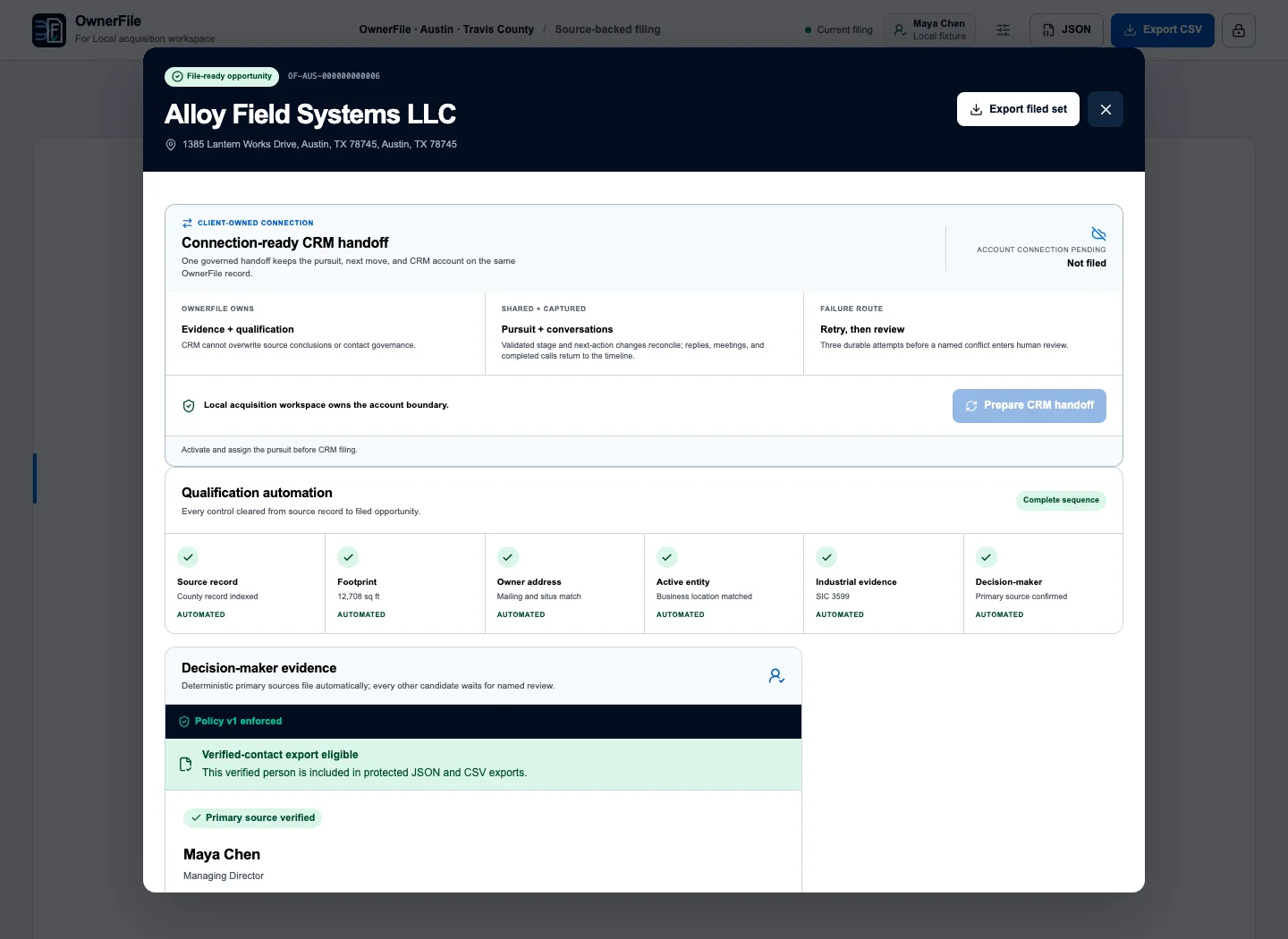Click the Qualification automation heading
The width and height of the screenshot is (1288, 939).
pos(257,494)
